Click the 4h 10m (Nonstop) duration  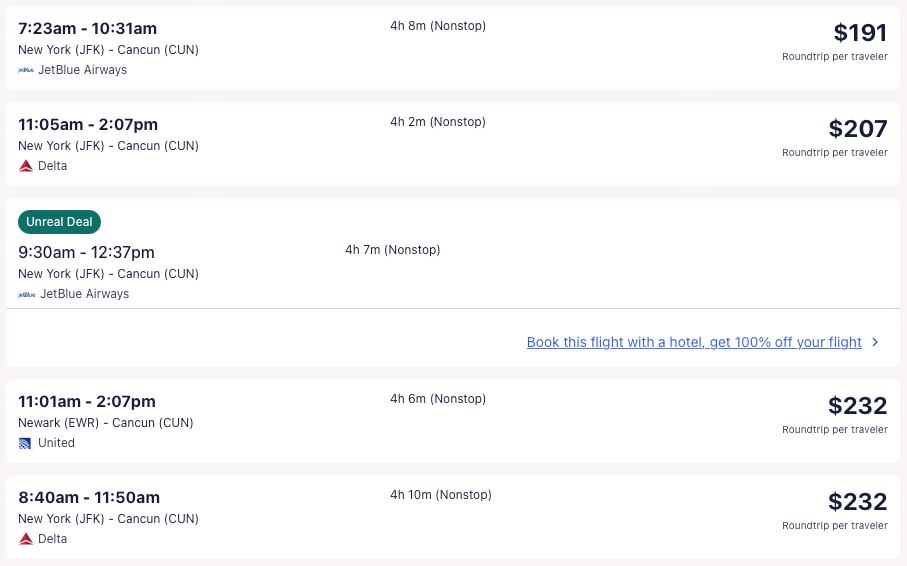tap(441, 495)
